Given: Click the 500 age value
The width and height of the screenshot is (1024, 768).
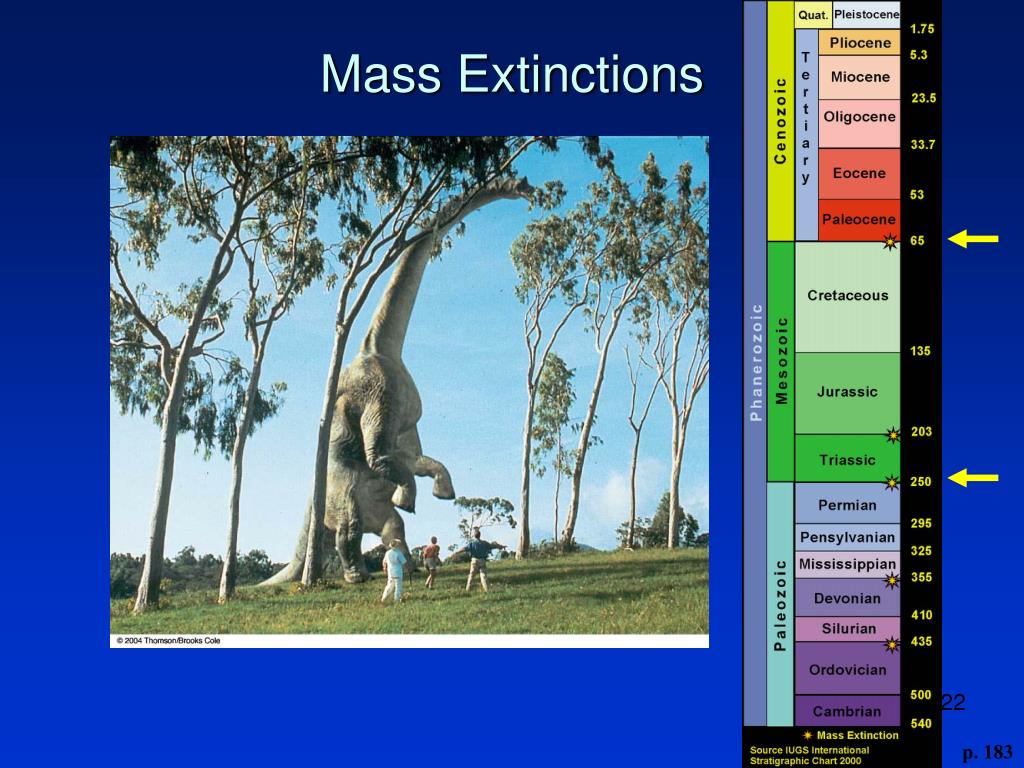Looking at the screenshot, I should pyautogui.click(x=921, y=695).
